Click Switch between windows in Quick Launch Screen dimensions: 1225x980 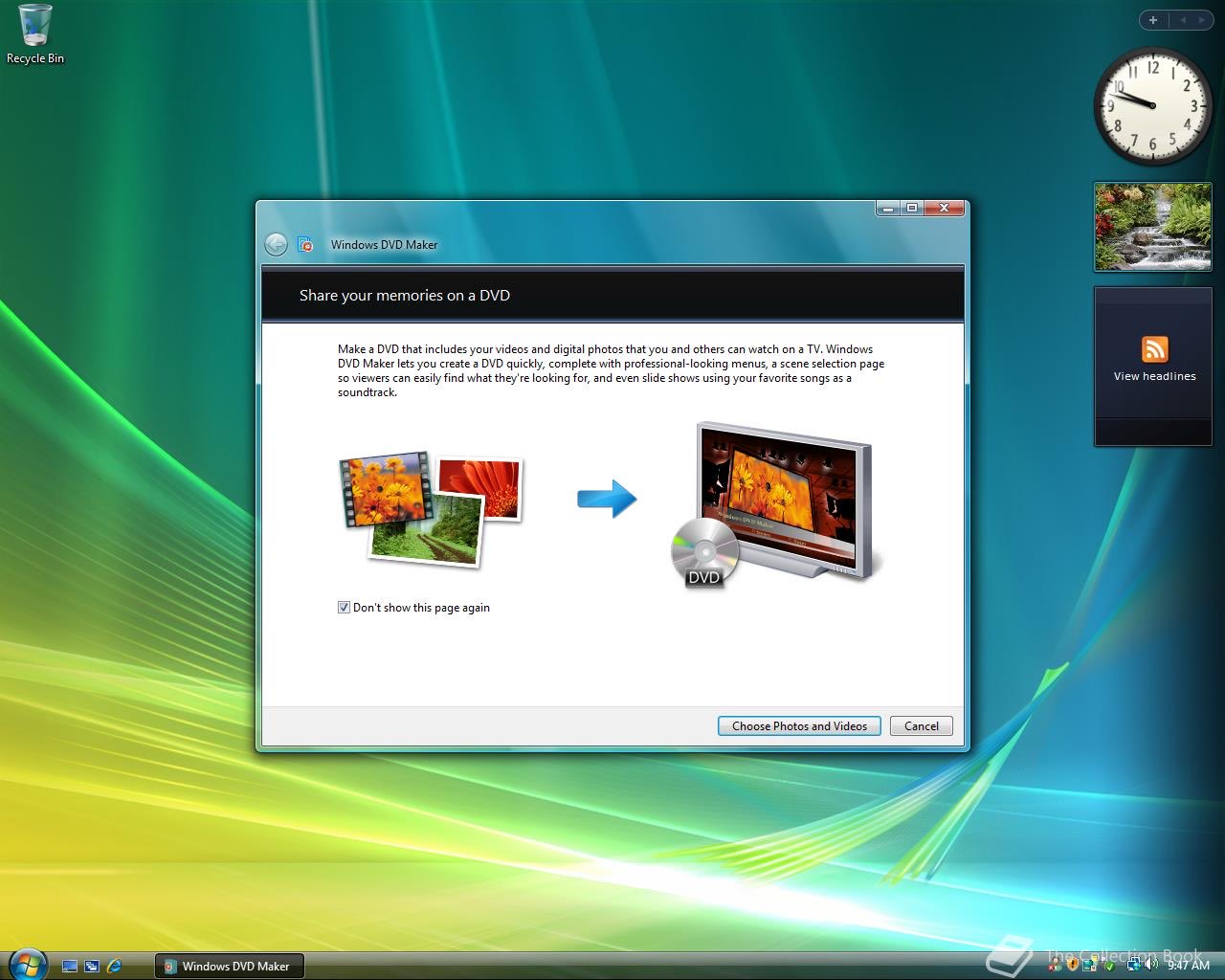click(92, 967)
